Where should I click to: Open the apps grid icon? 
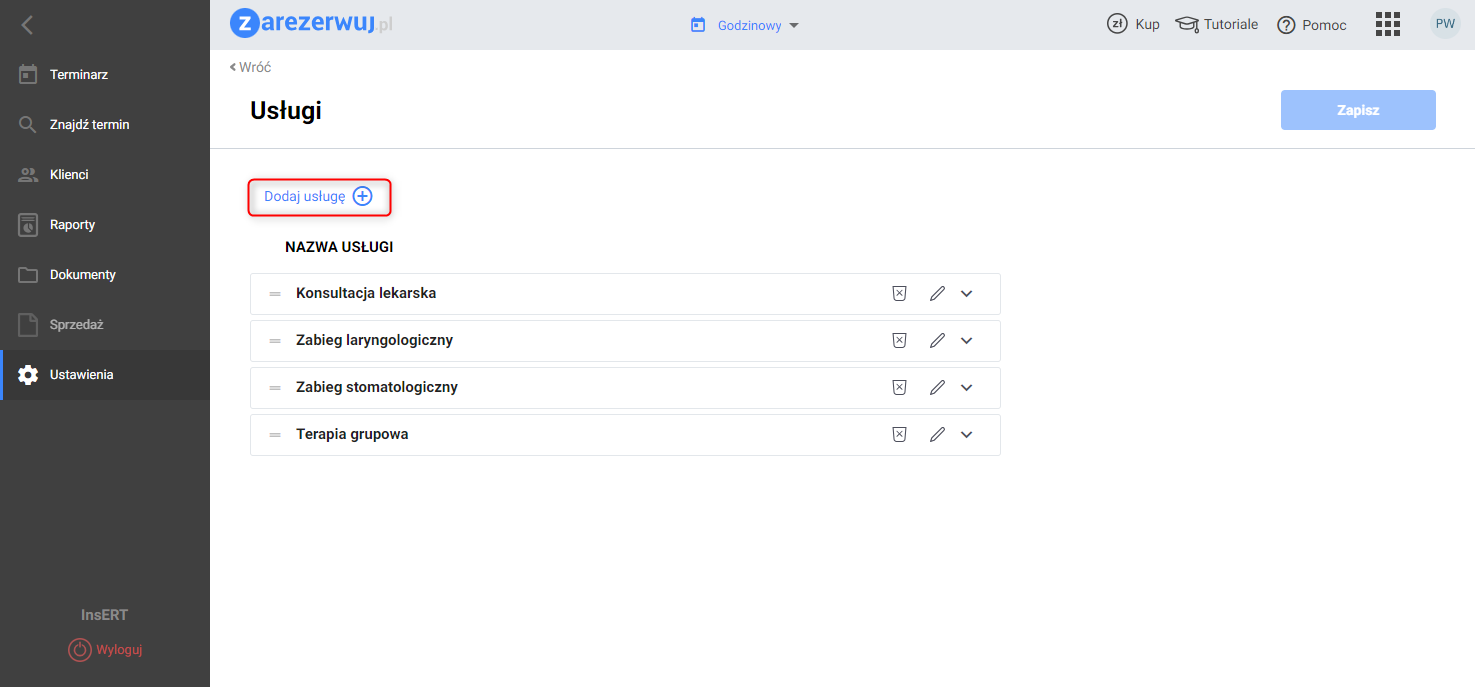[1387, 25]
